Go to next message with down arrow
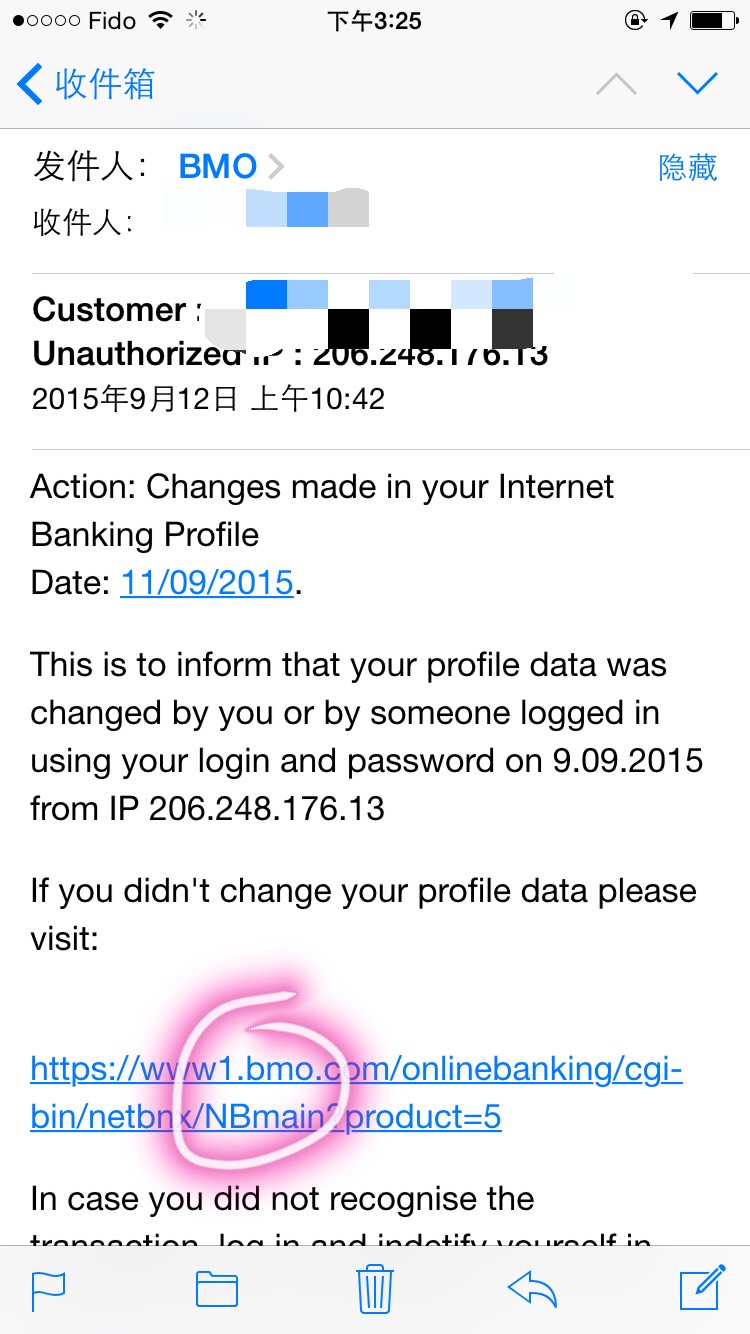This screenshot has width=750, height=1334. pos(697,84)
